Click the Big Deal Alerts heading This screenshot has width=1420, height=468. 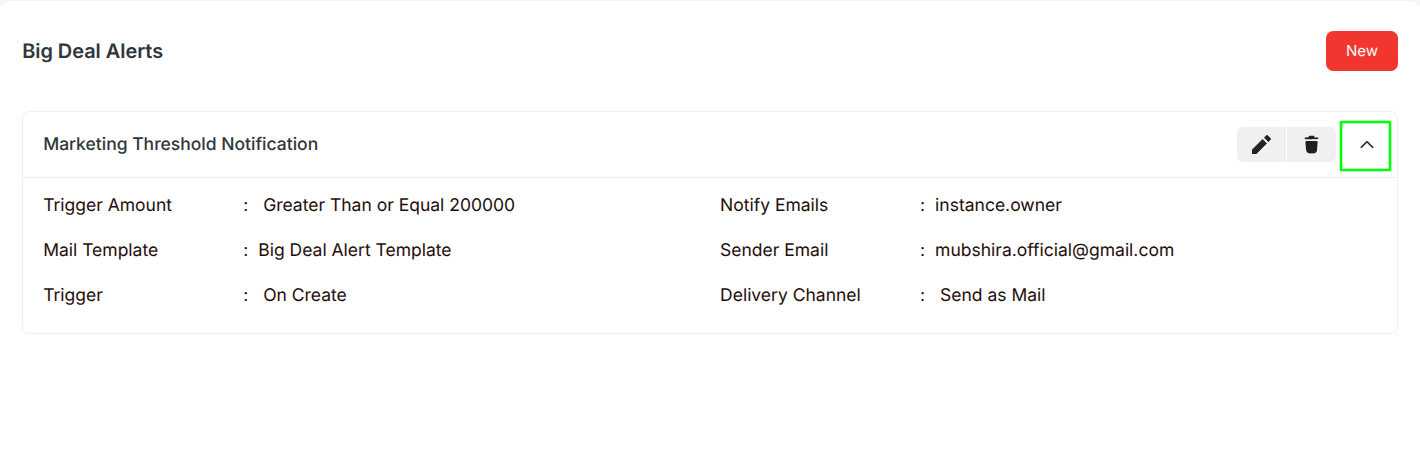pos(93,51)
